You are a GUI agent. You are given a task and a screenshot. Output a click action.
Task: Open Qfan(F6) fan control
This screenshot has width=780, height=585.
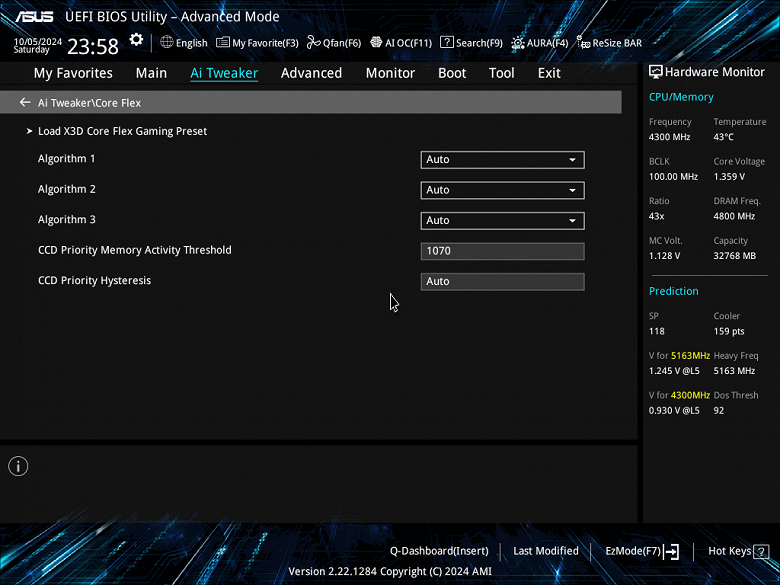tap(334, 43)
